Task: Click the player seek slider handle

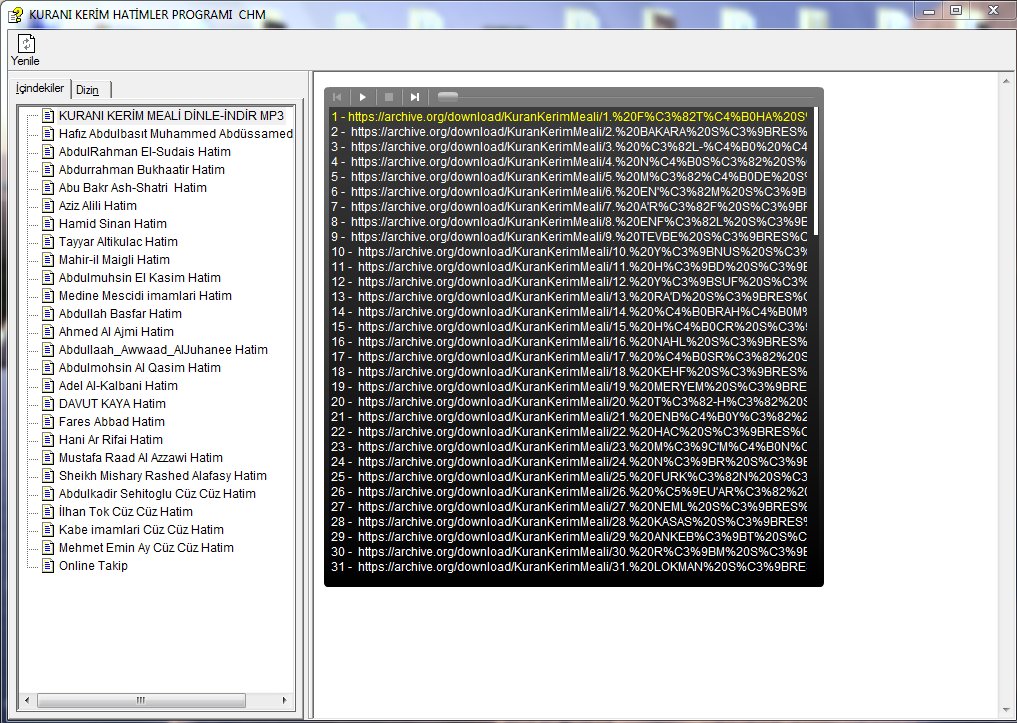Action: pyautogui.click(x=448, y=97)
